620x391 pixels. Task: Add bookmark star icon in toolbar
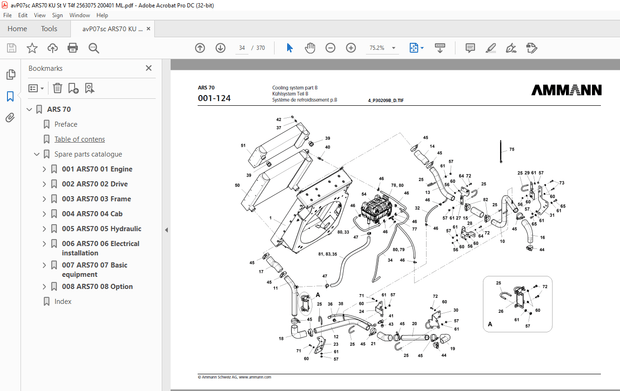point(32,48)
